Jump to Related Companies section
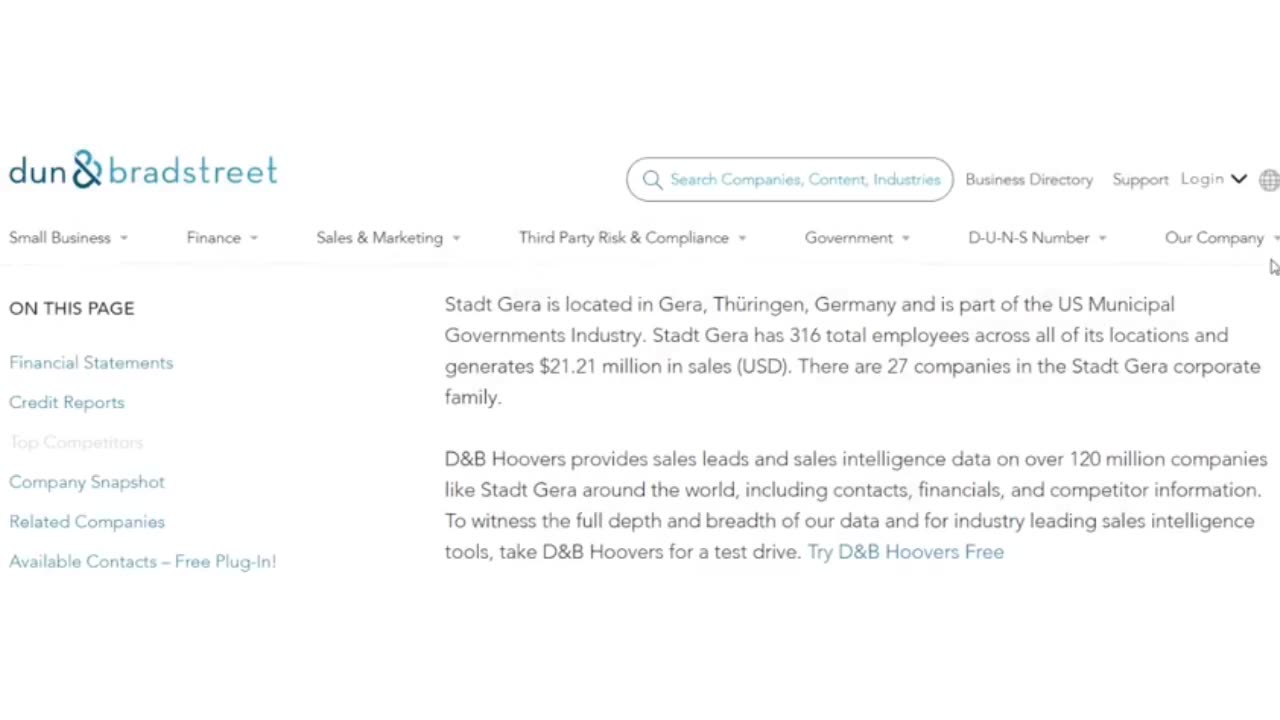This screenshot has height=720, width=1280. click(87, 522)
